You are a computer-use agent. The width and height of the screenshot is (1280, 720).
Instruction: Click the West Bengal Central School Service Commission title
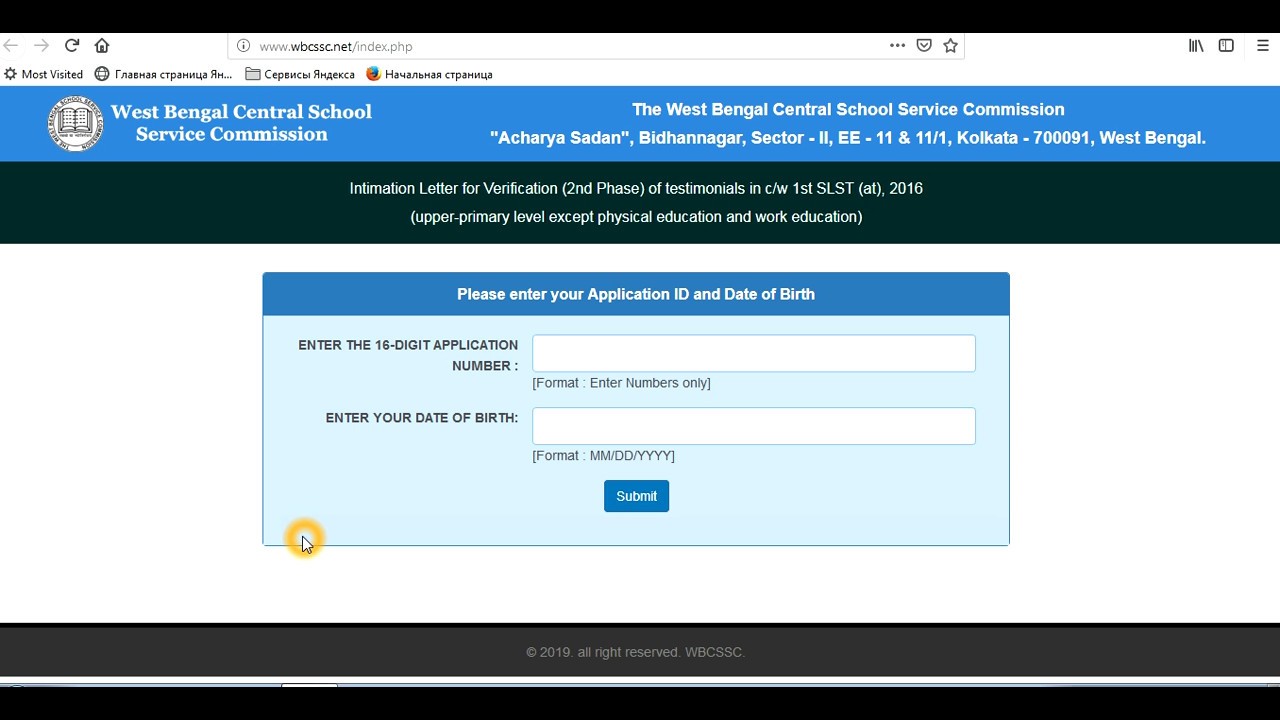(x=240, y=123)
